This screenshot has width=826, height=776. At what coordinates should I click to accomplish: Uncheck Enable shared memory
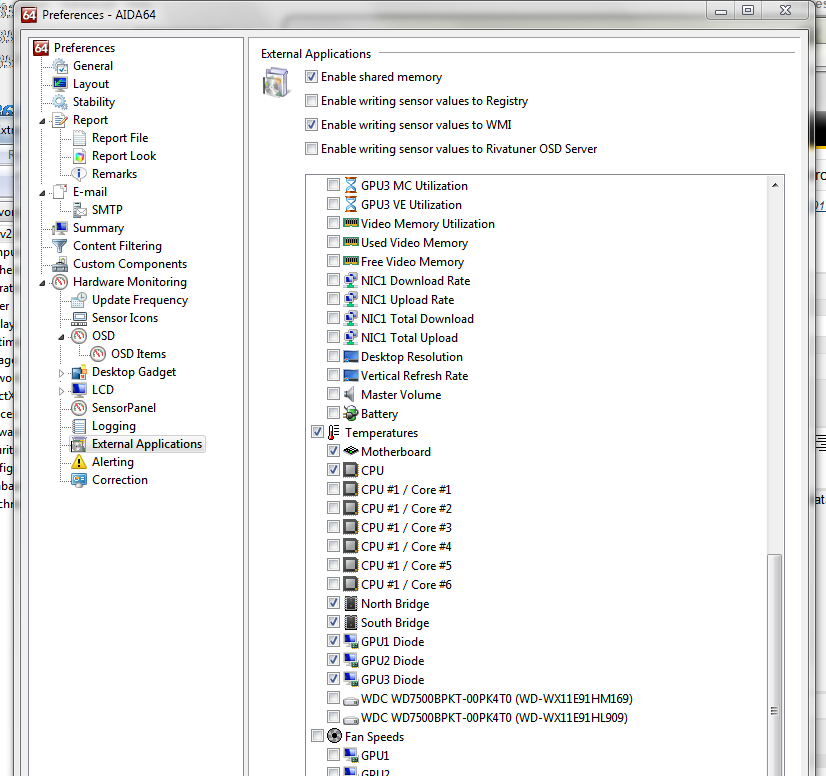point(312,77)
